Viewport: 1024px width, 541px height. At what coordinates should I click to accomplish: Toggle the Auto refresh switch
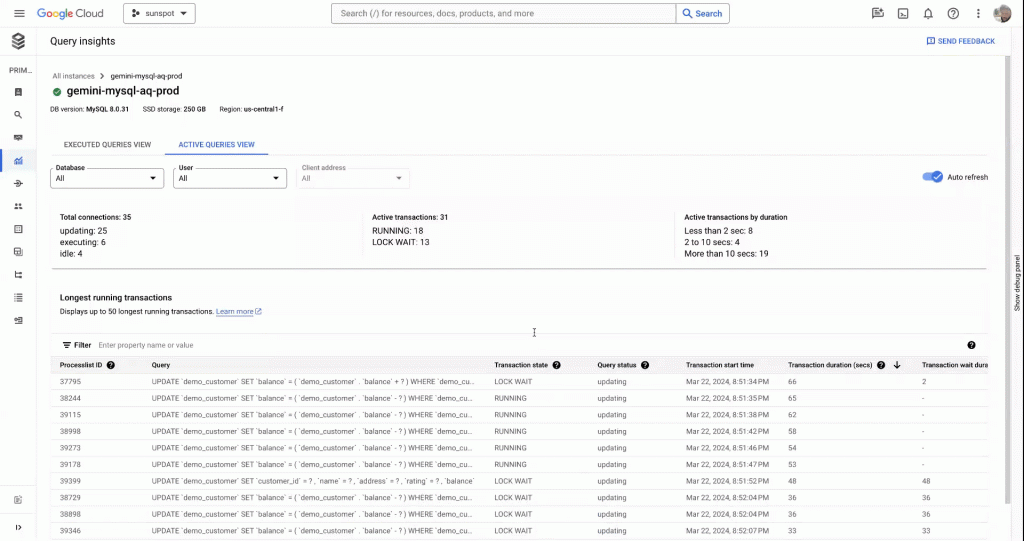point(933,177)
